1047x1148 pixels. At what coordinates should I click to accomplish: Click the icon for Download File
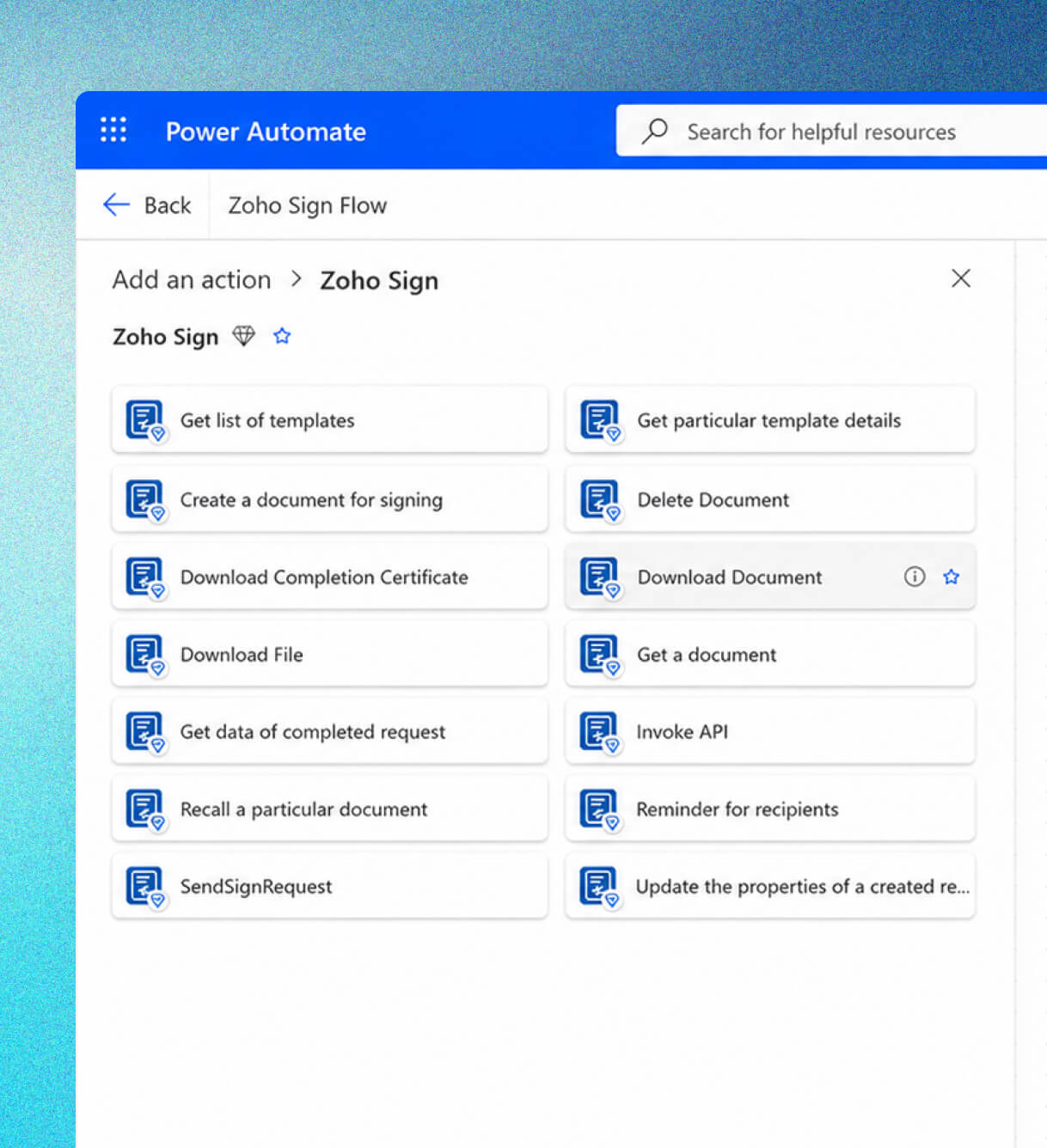coord(145,655)
